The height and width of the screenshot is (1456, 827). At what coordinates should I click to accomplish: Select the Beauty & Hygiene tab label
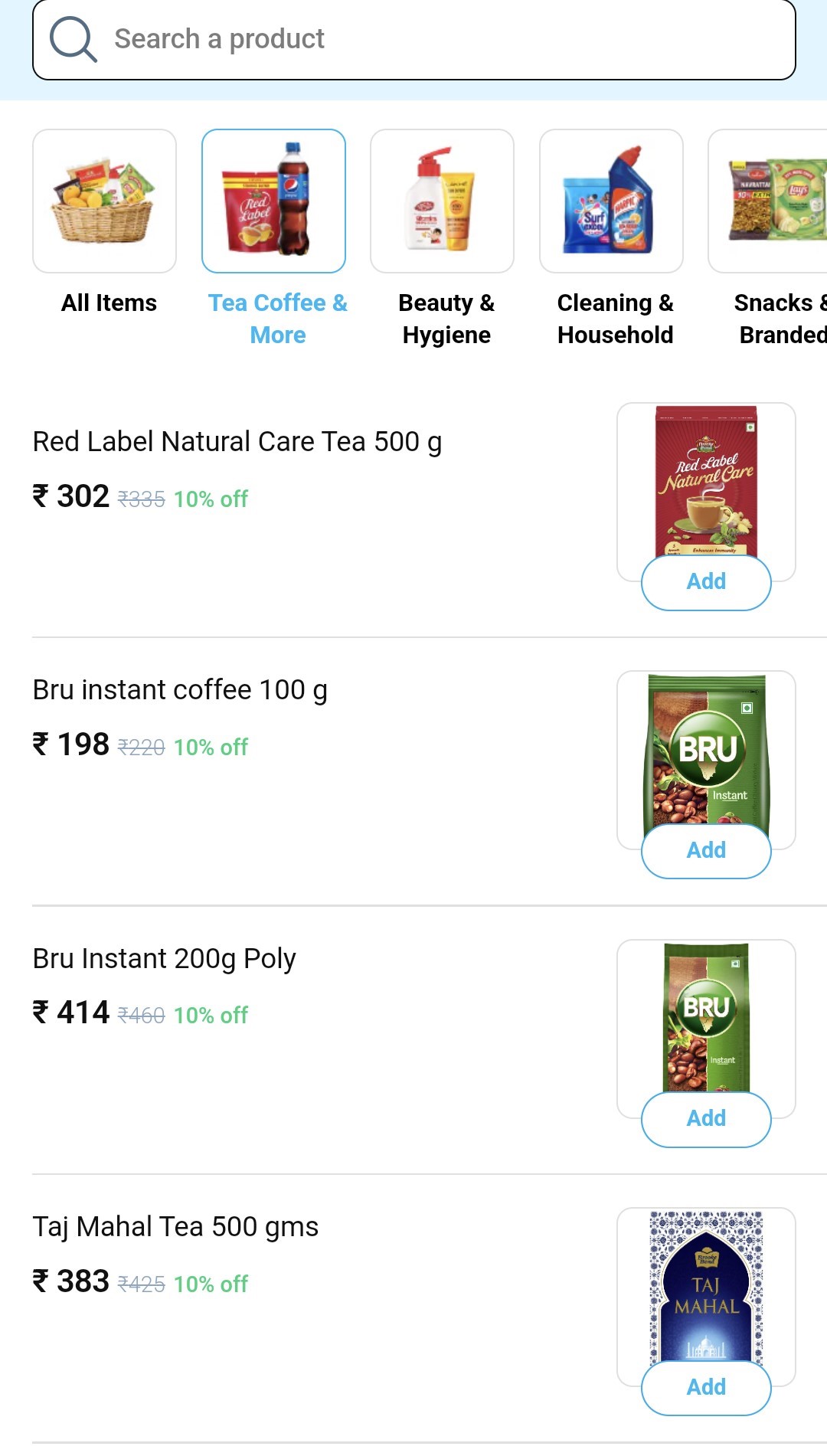coord(446,319)
